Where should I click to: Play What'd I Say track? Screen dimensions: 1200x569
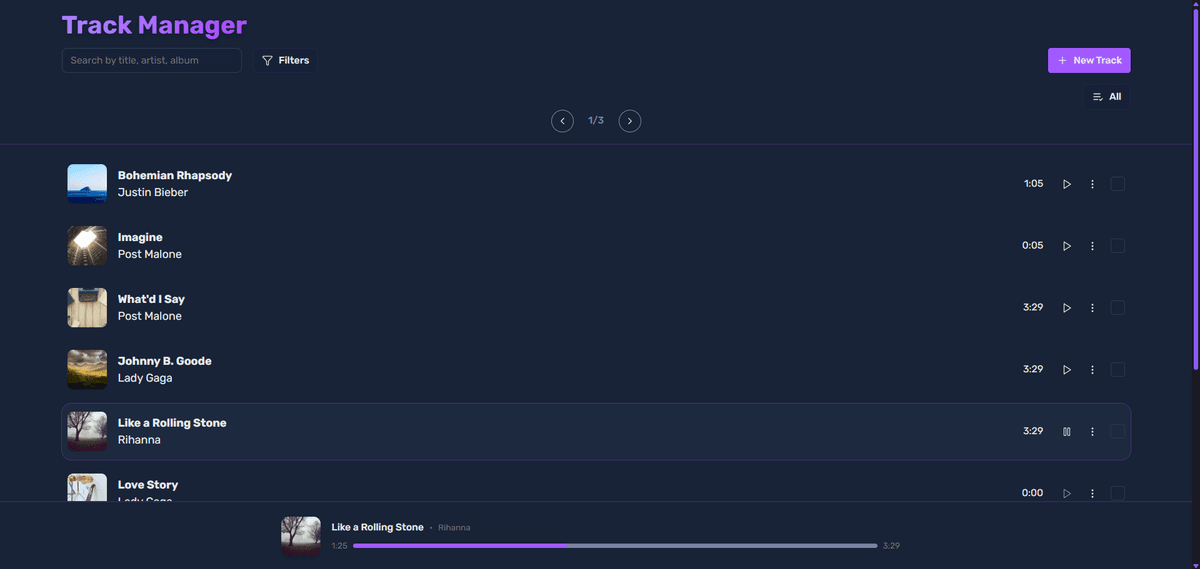pos(1067,308)
